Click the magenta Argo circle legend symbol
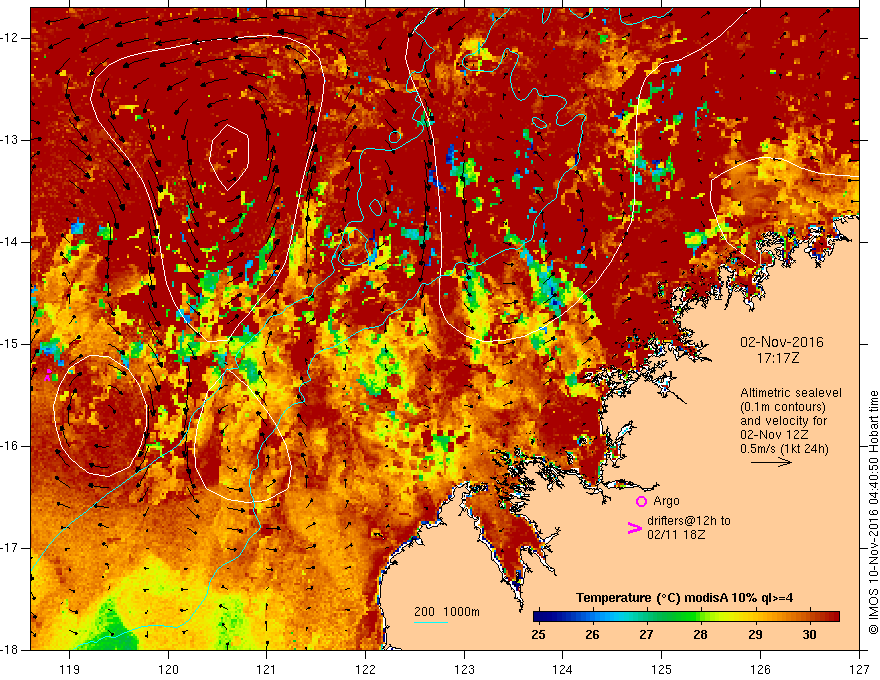This screenshot has height=680, width=880. pos(641,502)
